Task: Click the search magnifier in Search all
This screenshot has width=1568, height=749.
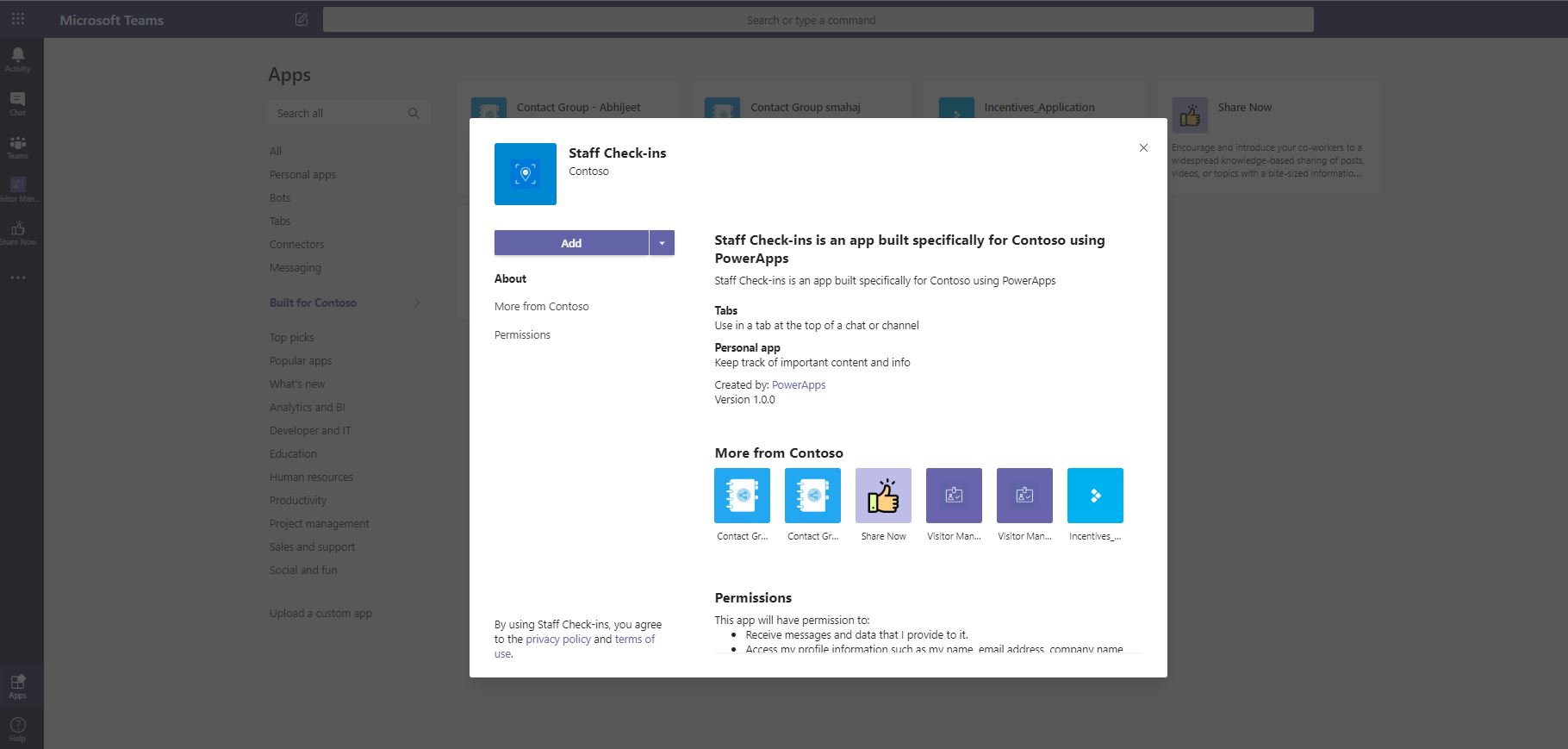Action: 414,113
